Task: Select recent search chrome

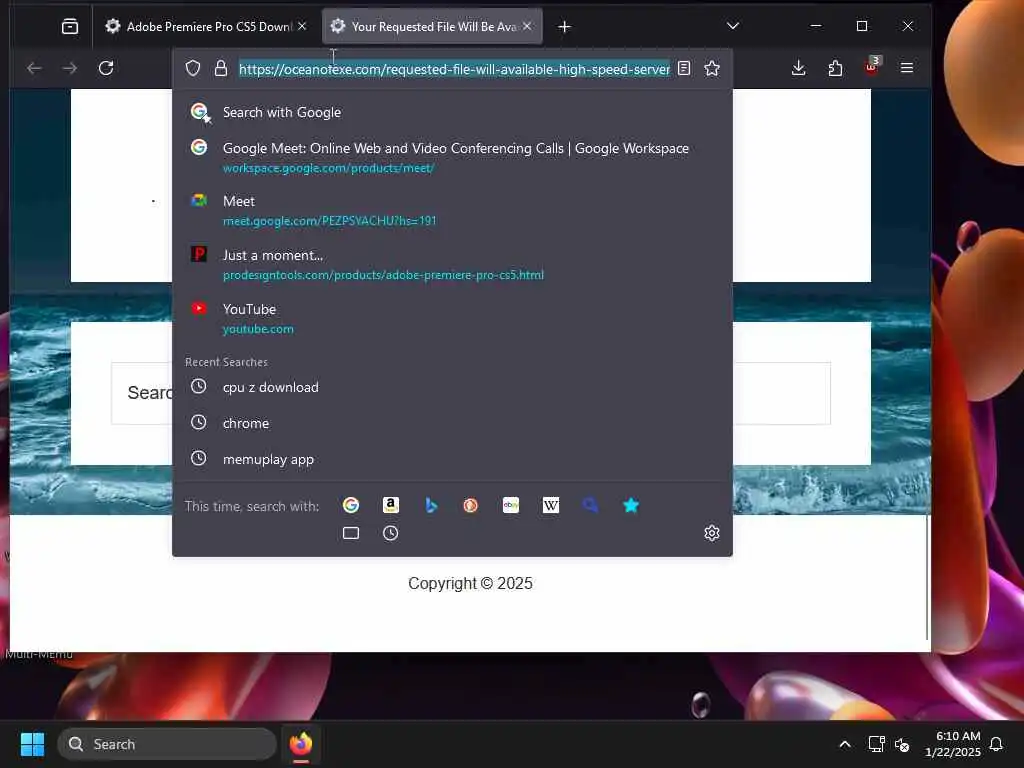Action: click(x=452, y=423)
